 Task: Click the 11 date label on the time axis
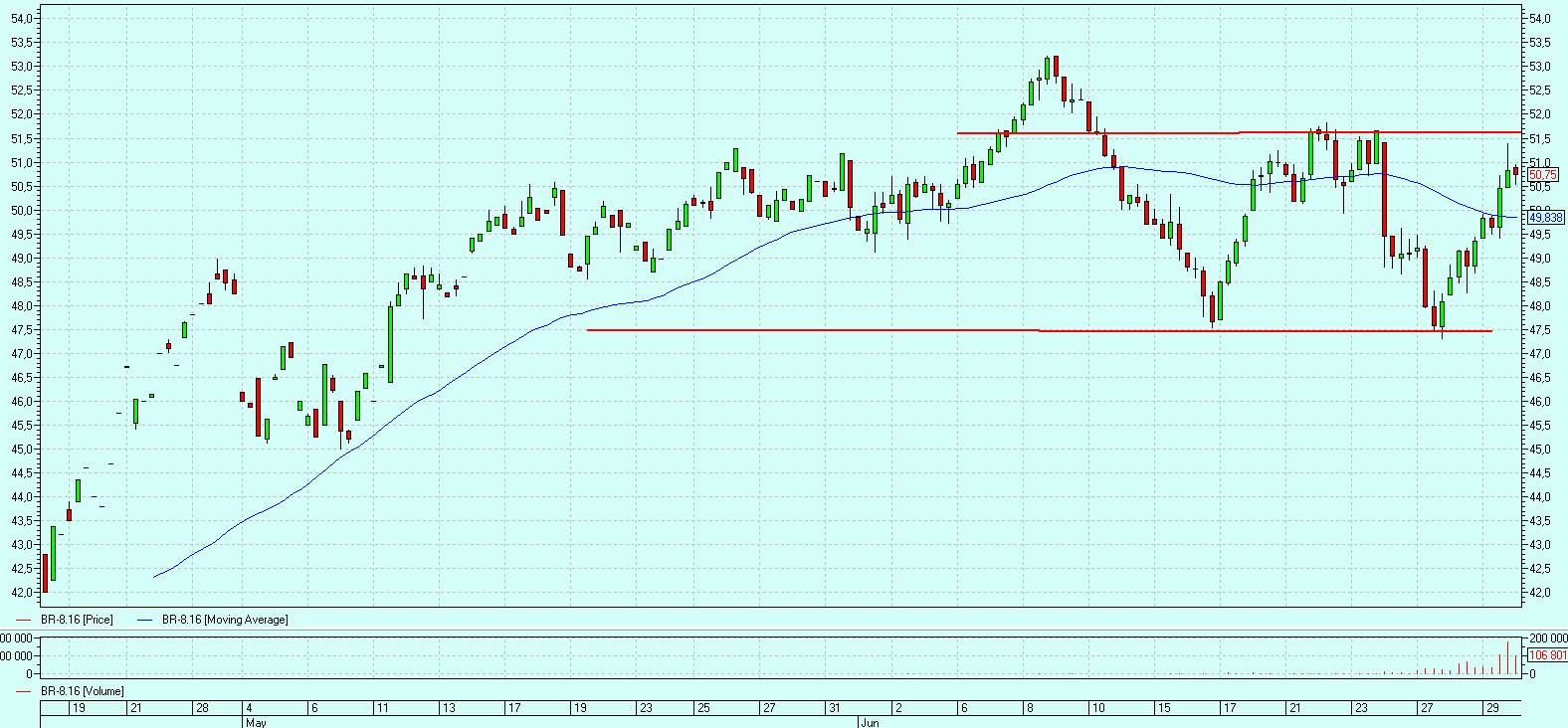(382, 708)
